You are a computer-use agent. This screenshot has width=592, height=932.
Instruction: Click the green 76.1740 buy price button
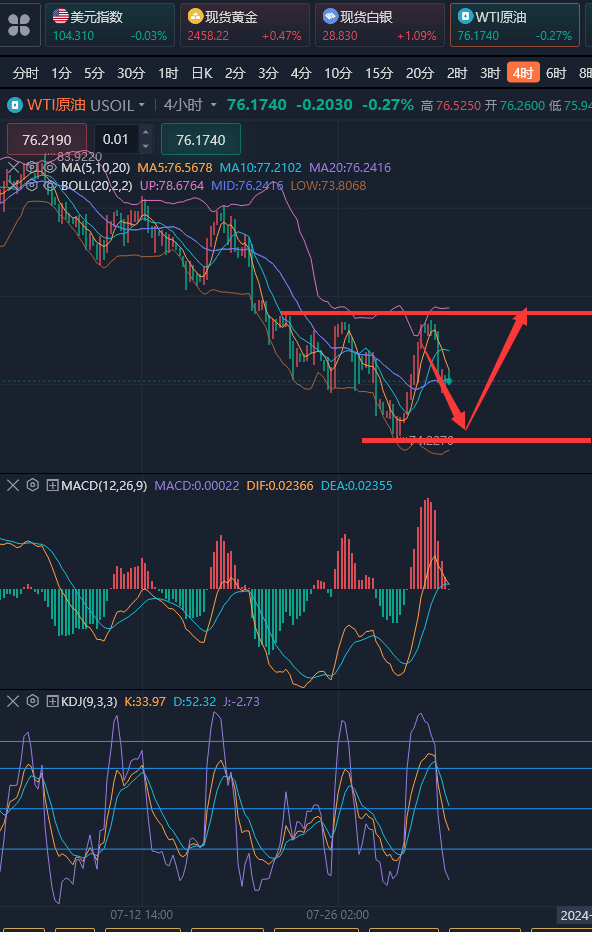201,140
